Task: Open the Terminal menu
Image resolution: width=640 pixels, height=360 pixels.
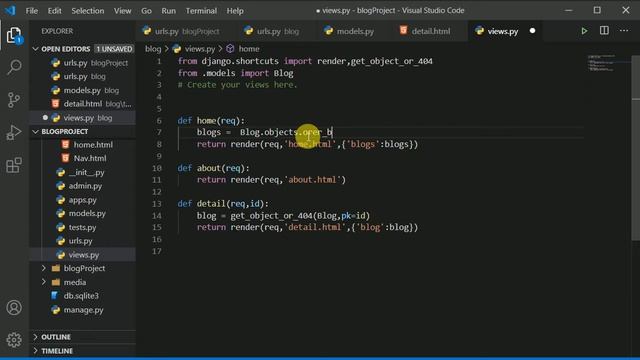Action: (x=201, y=11)
